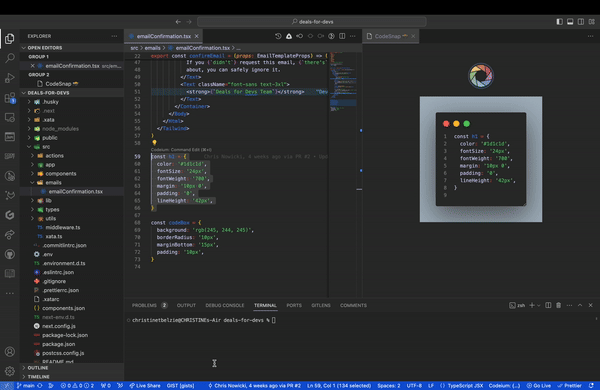Open the GitHub activity bar icon
Viewport: 600px width, 390px height.
[10, 254]
